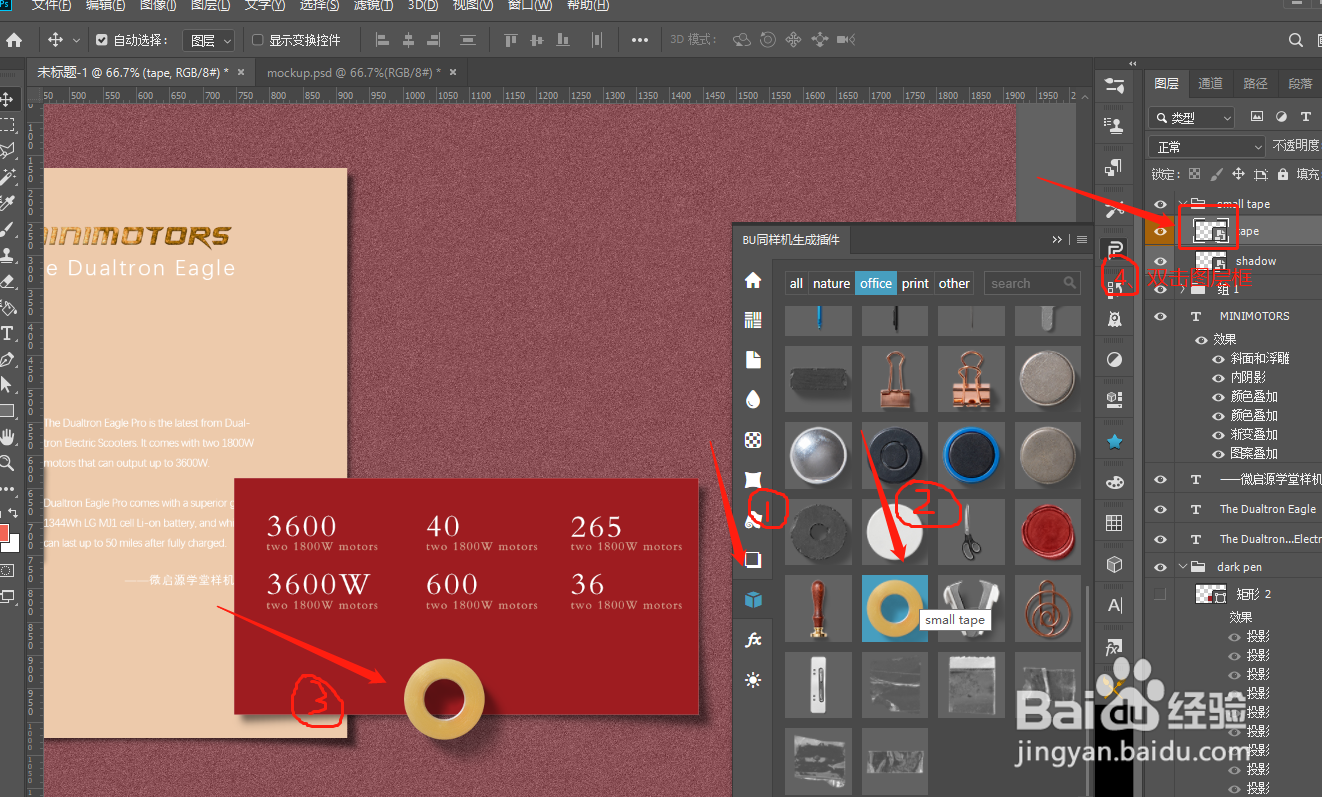Viewport: 1322px width, 797px height.
Task: Open the 窗口(W) menu
Action: point(529,6)
